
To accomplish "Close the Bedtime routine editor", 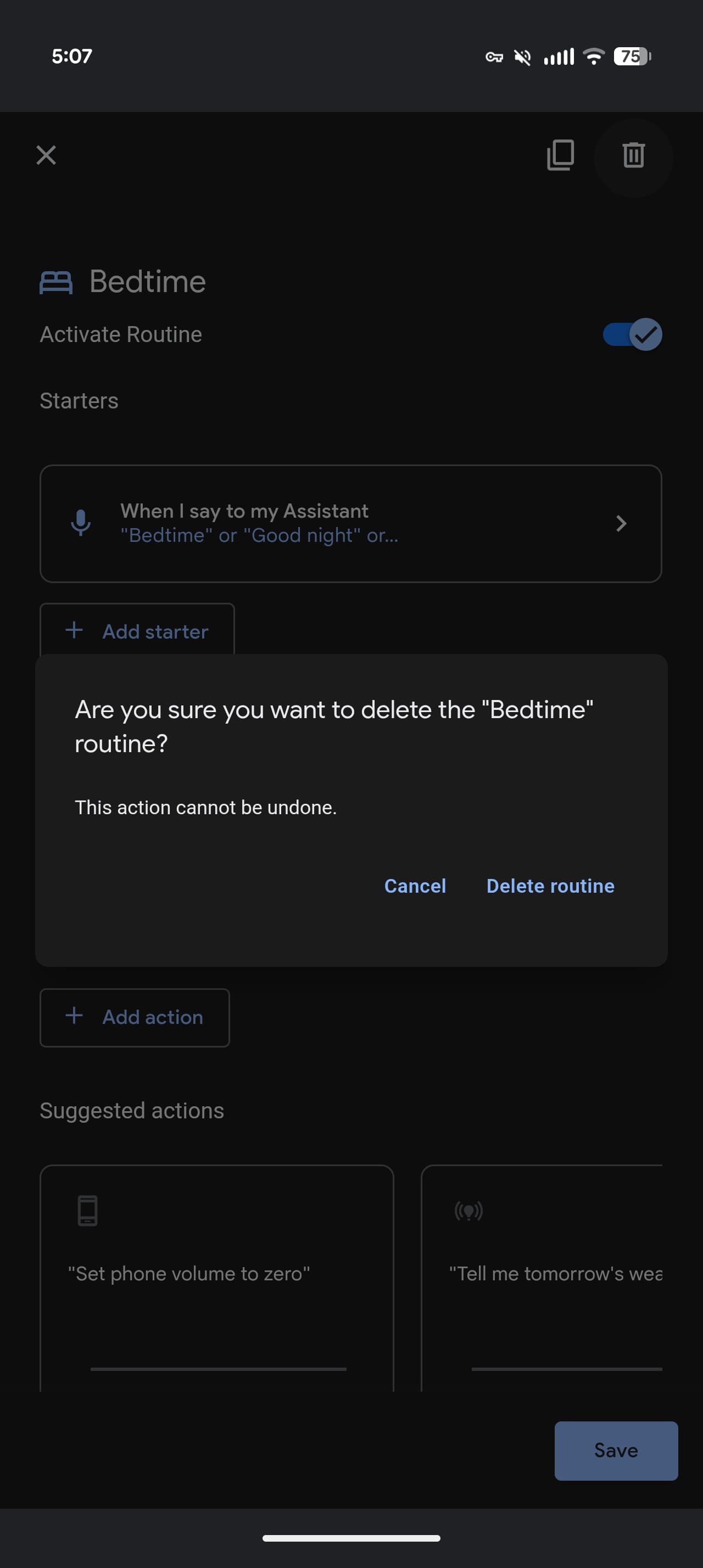I will (x=46, y=155).
